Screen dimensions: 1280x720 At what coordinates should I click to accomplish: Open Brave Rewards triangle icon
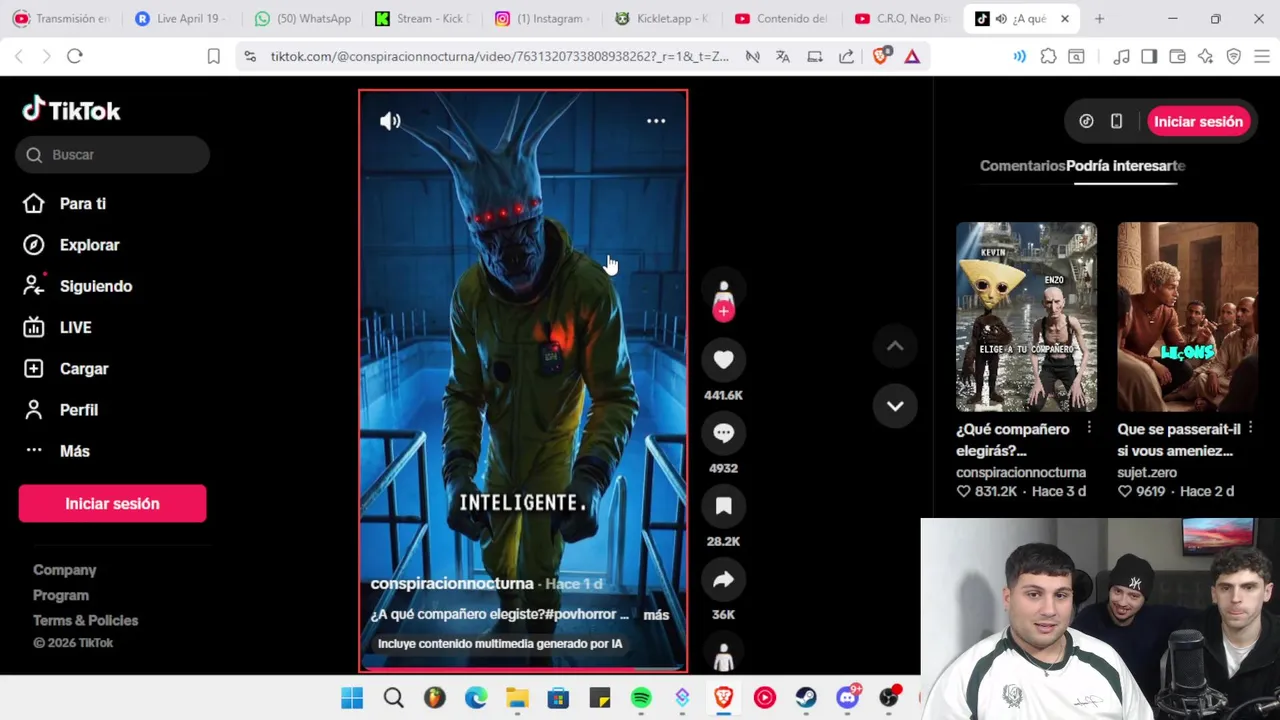point(912,57)
